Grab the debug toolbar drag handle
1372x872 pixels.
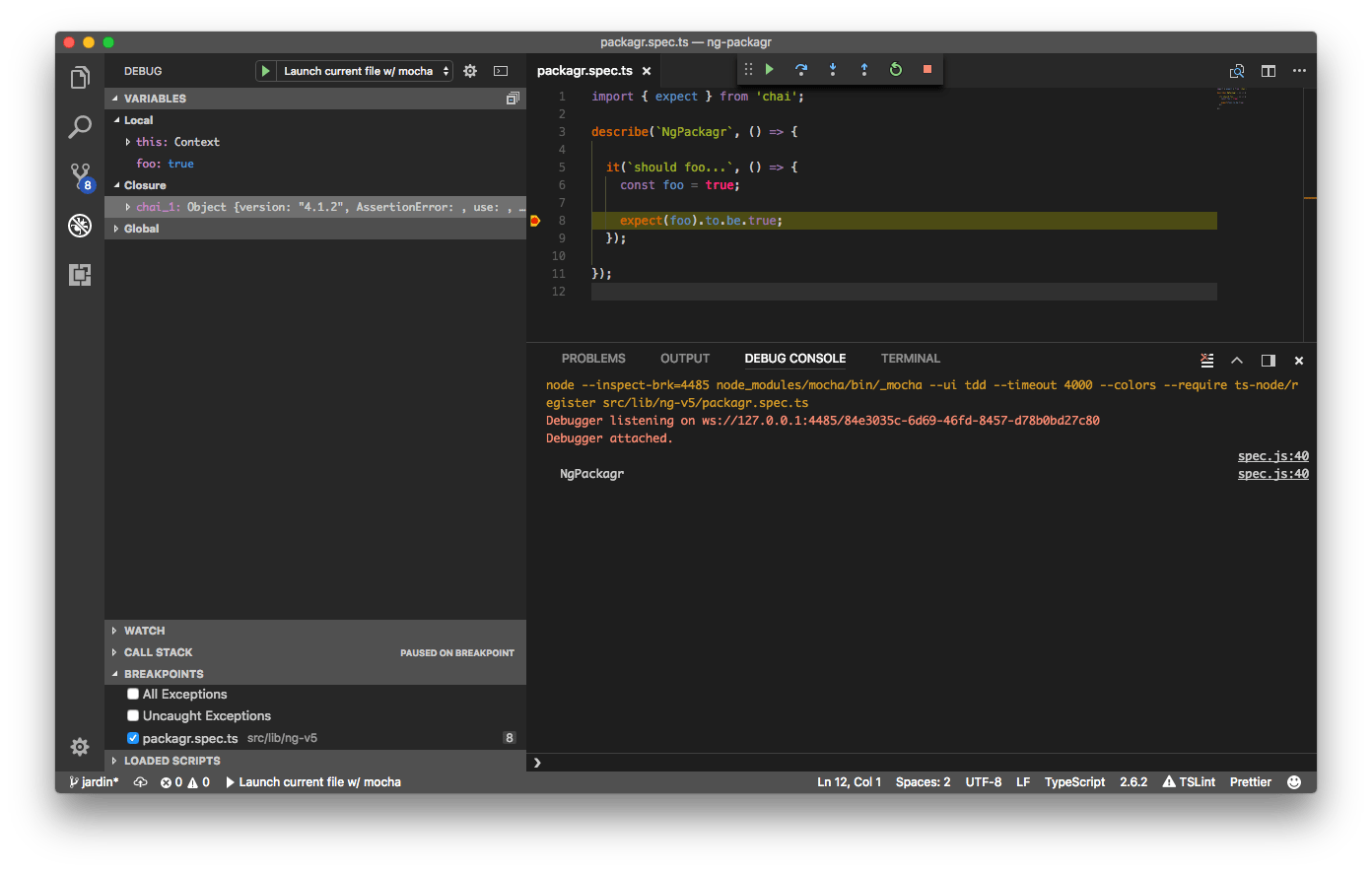(x=748, y=69)
